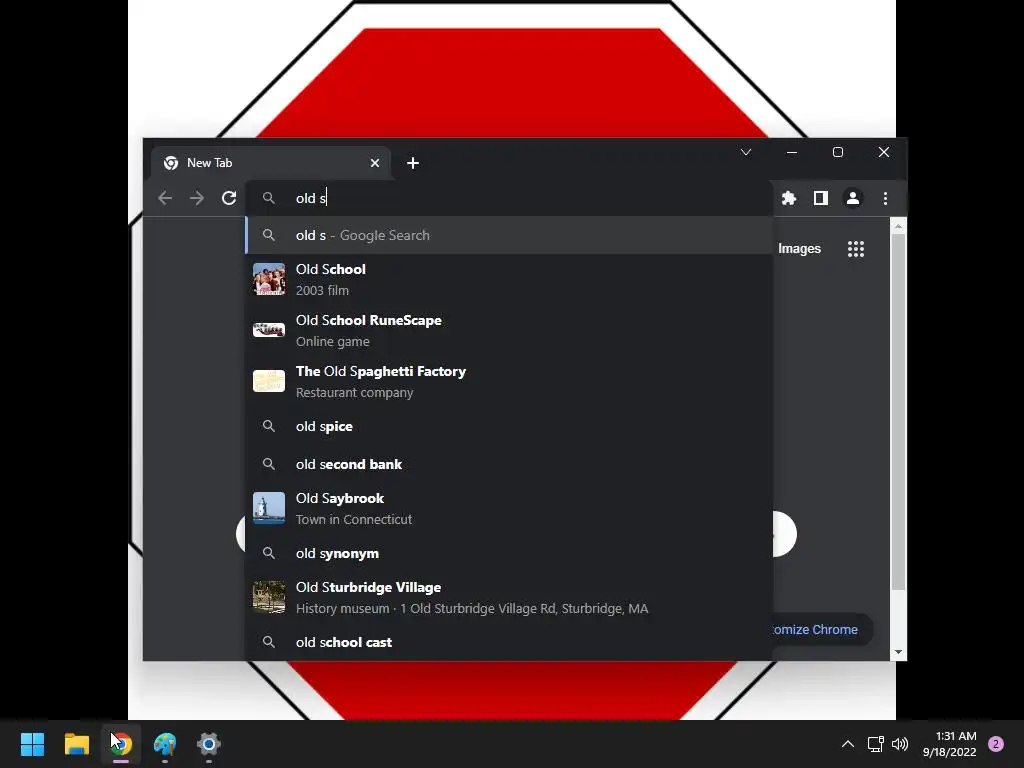Maximize the Chrome window

[838, 152]
